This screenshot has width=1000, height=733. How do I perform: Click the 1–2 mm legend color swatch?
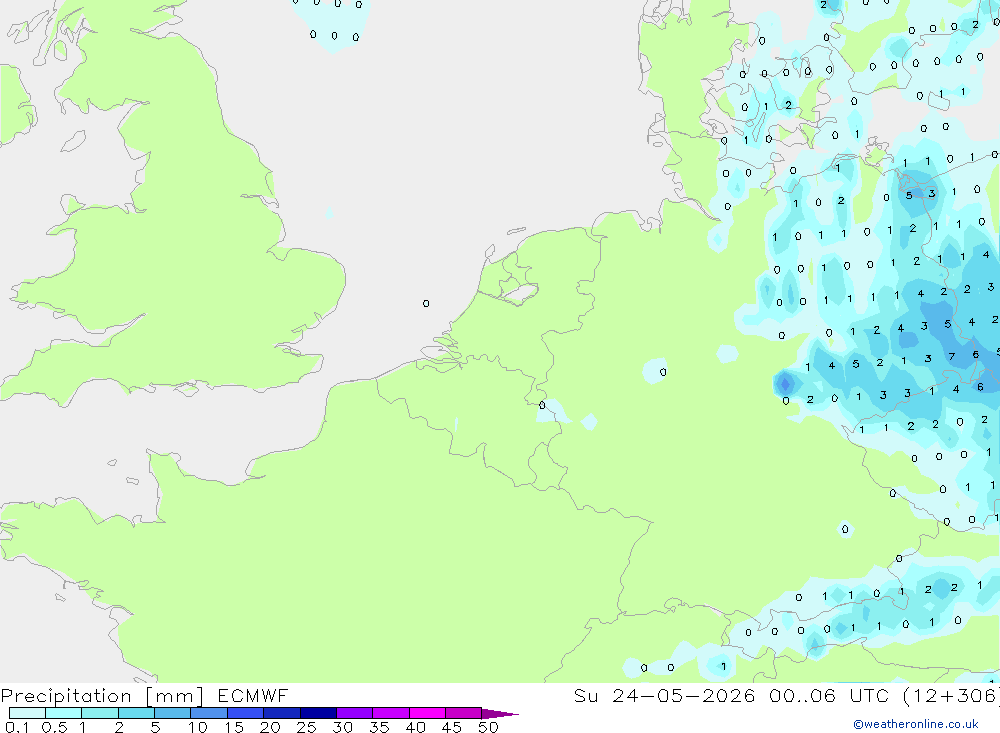(x=100, y=713)
